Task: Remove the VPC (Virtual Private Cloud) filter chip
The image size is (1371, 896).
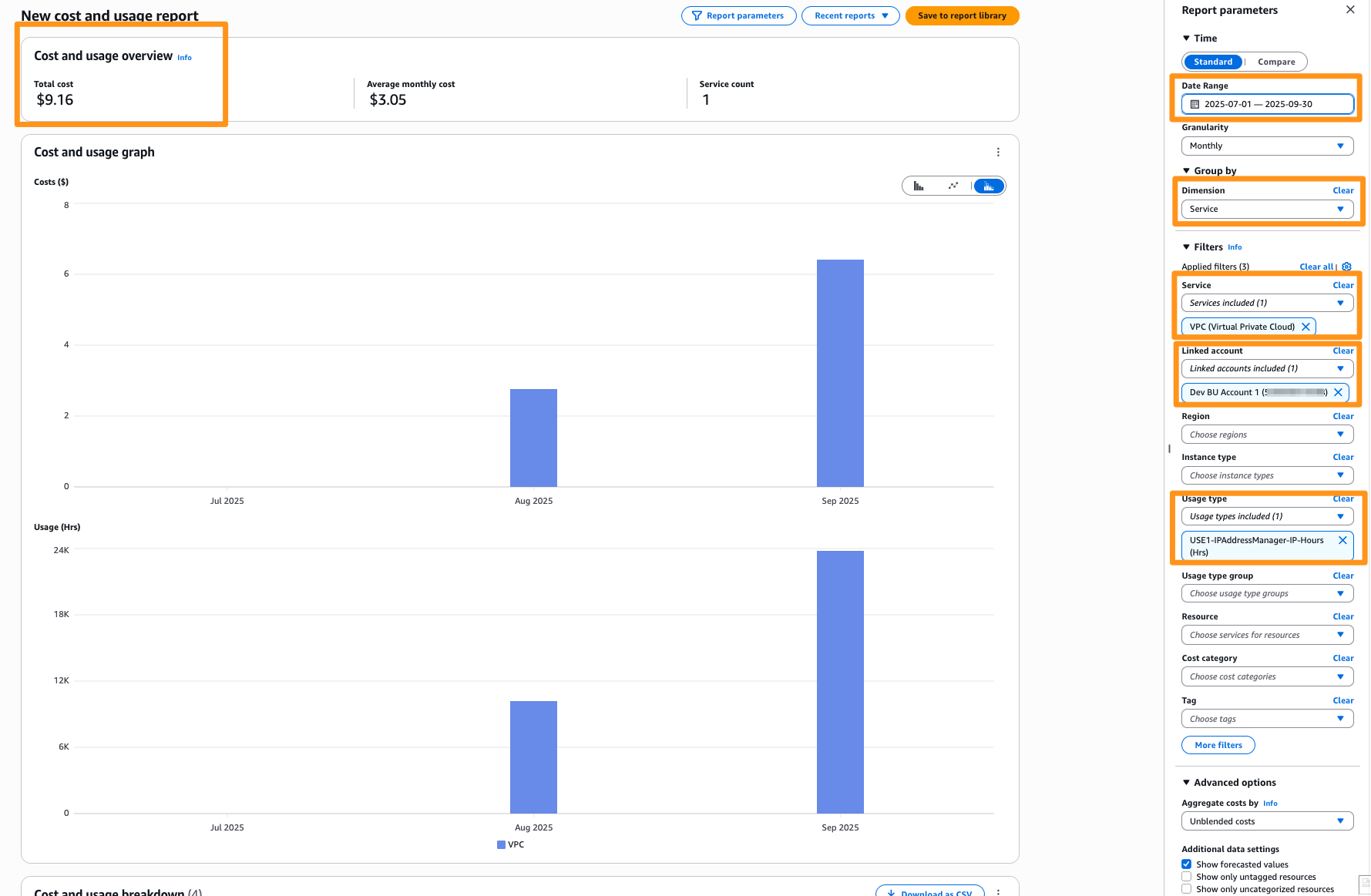Action: (1306, 326)
